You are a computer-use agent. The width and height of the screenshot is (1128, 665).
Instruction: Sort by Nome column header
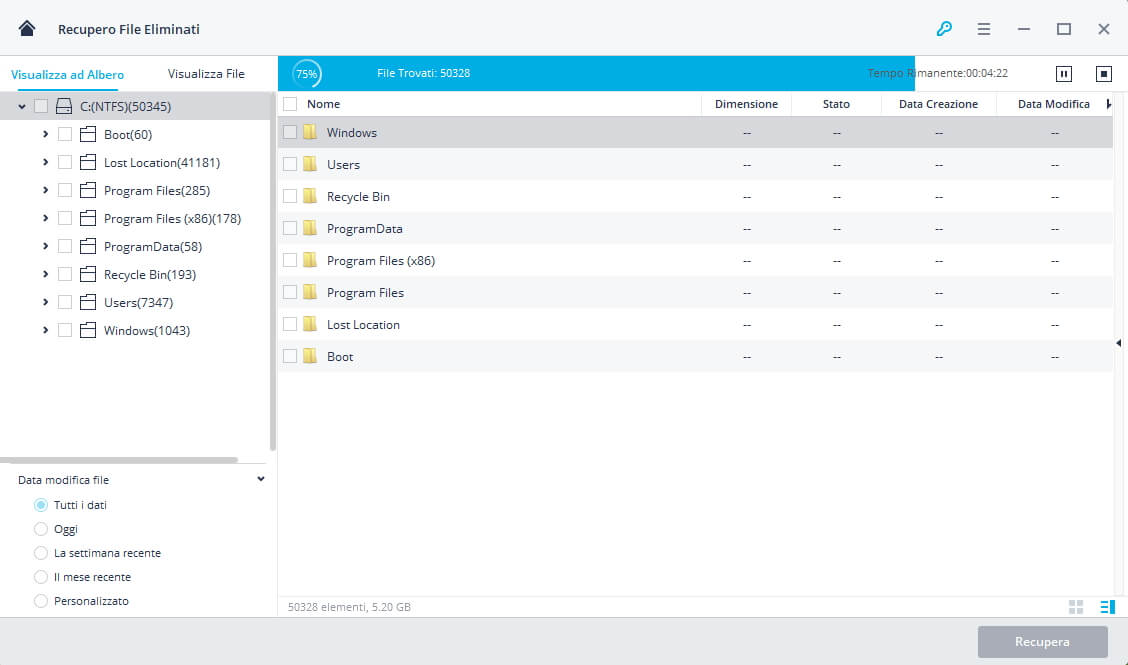point(324,104)
